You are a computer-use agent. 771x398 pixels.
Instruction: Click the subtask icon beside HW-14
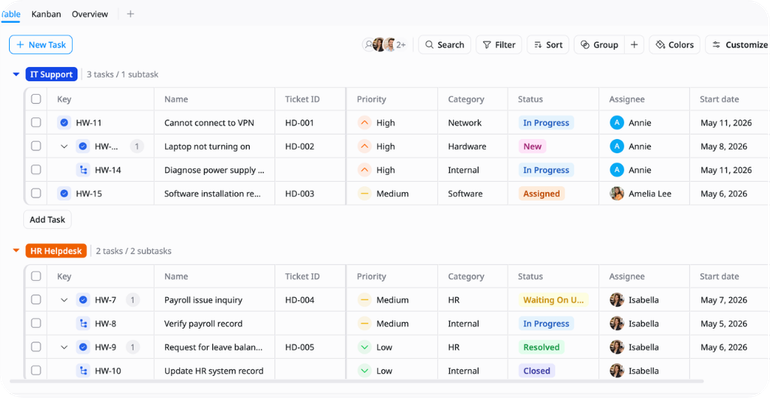(x=83, y=170)
